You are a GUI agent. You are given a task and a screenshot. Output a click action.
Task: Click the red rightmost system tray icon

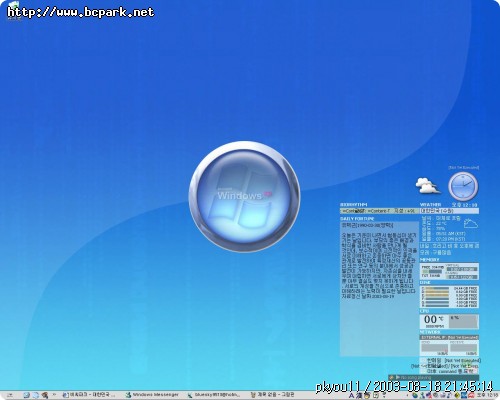click(x=471, y=396)
